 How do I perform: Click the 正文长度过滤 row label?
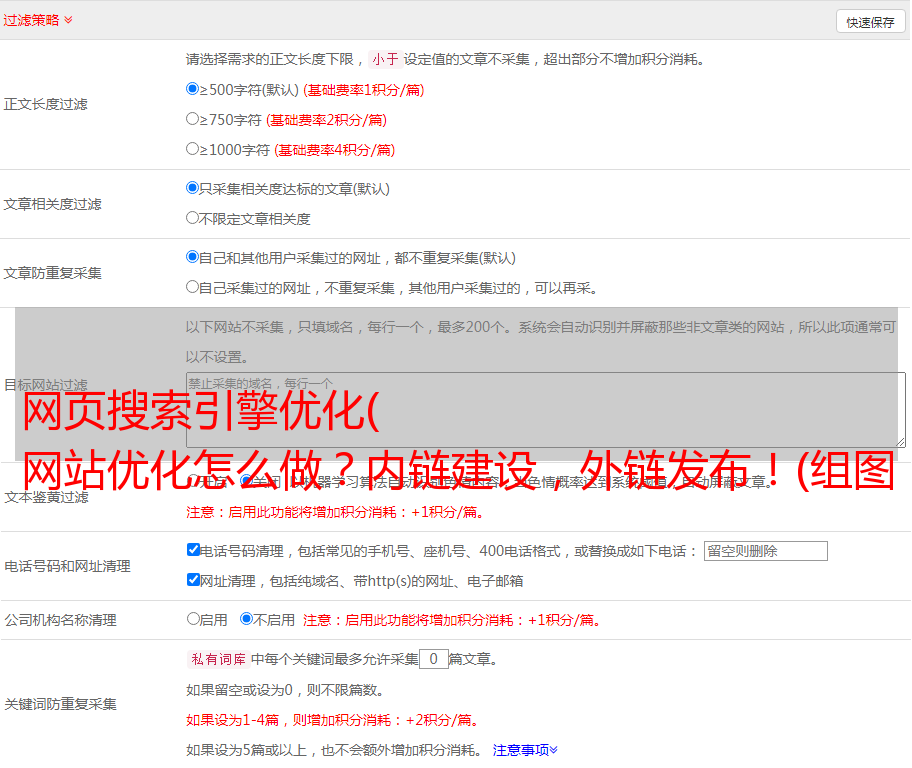(45, 104)
